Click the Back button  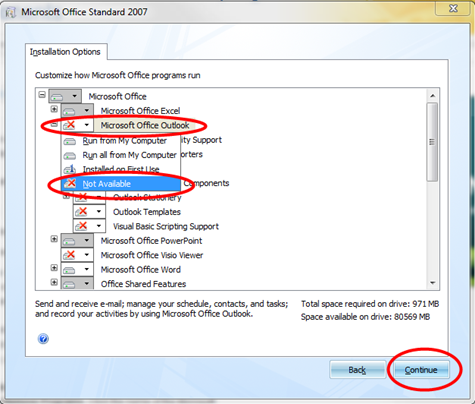[357, 370]
